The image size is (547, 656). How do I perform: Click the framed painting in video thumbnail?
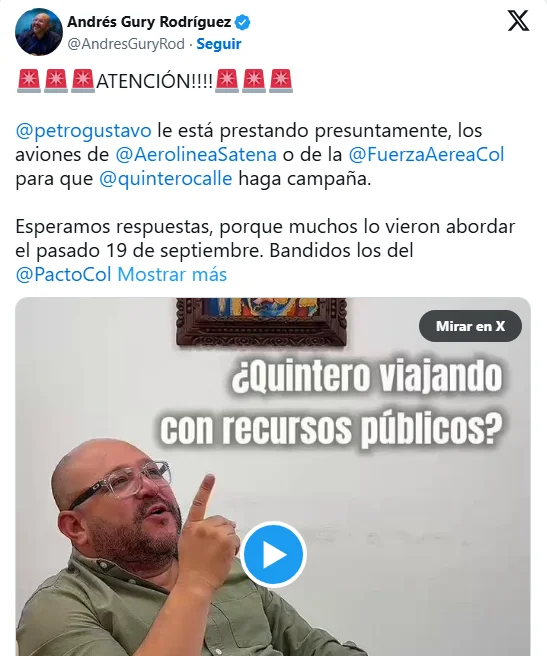coord(262,322)
